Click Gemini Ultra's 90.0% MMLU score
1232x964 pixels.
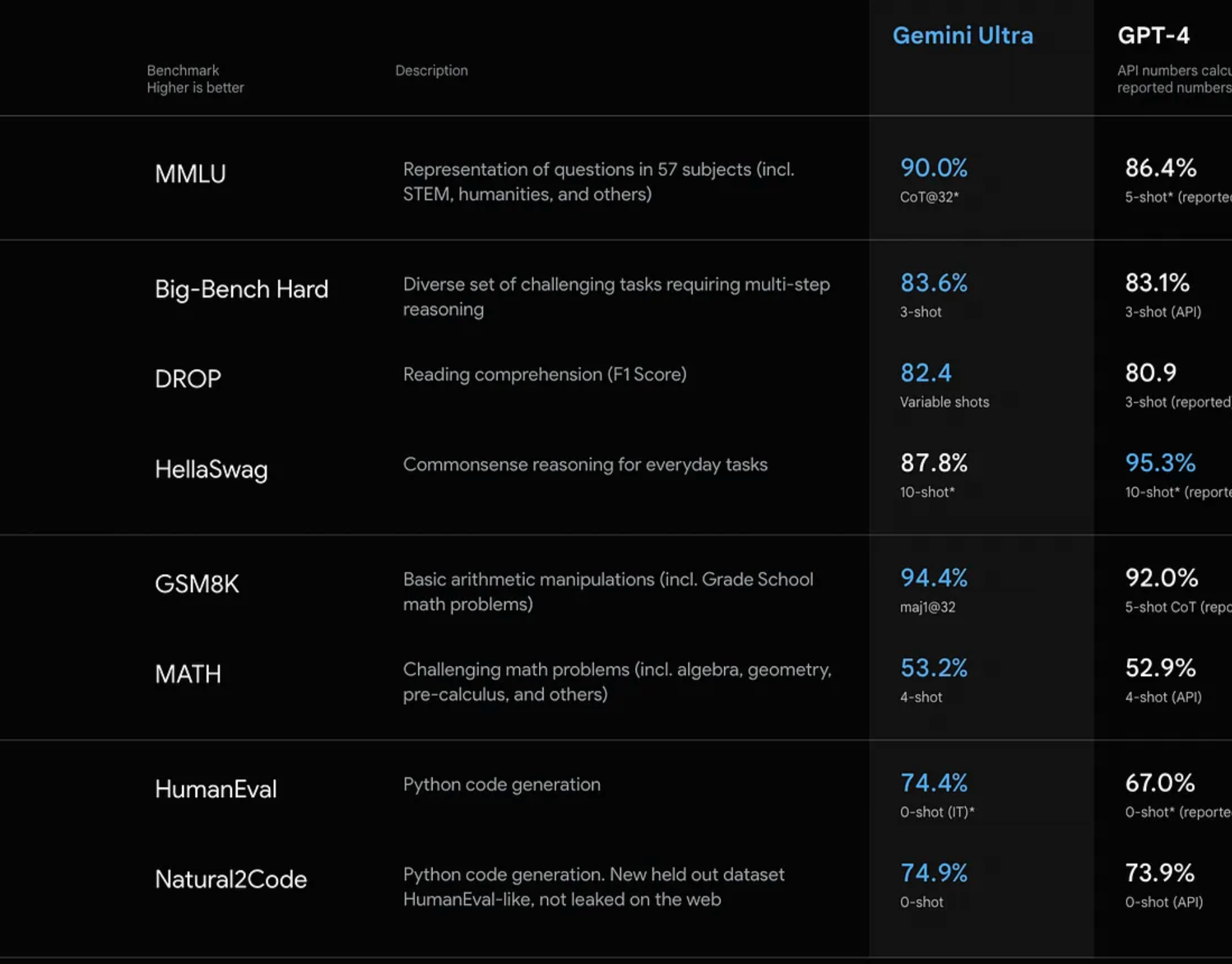tap(933, 168)
